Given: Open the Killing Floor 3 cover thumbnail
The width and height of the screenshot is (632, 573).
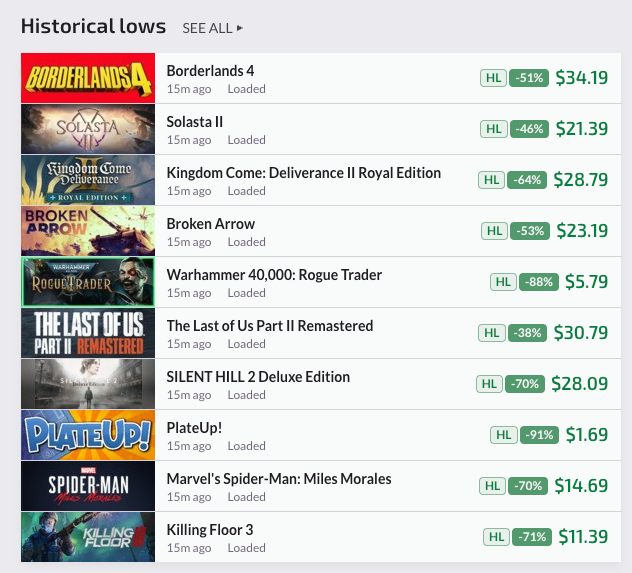Looking at the screenshot, I should pyautogui.click(x=88, y=537).
